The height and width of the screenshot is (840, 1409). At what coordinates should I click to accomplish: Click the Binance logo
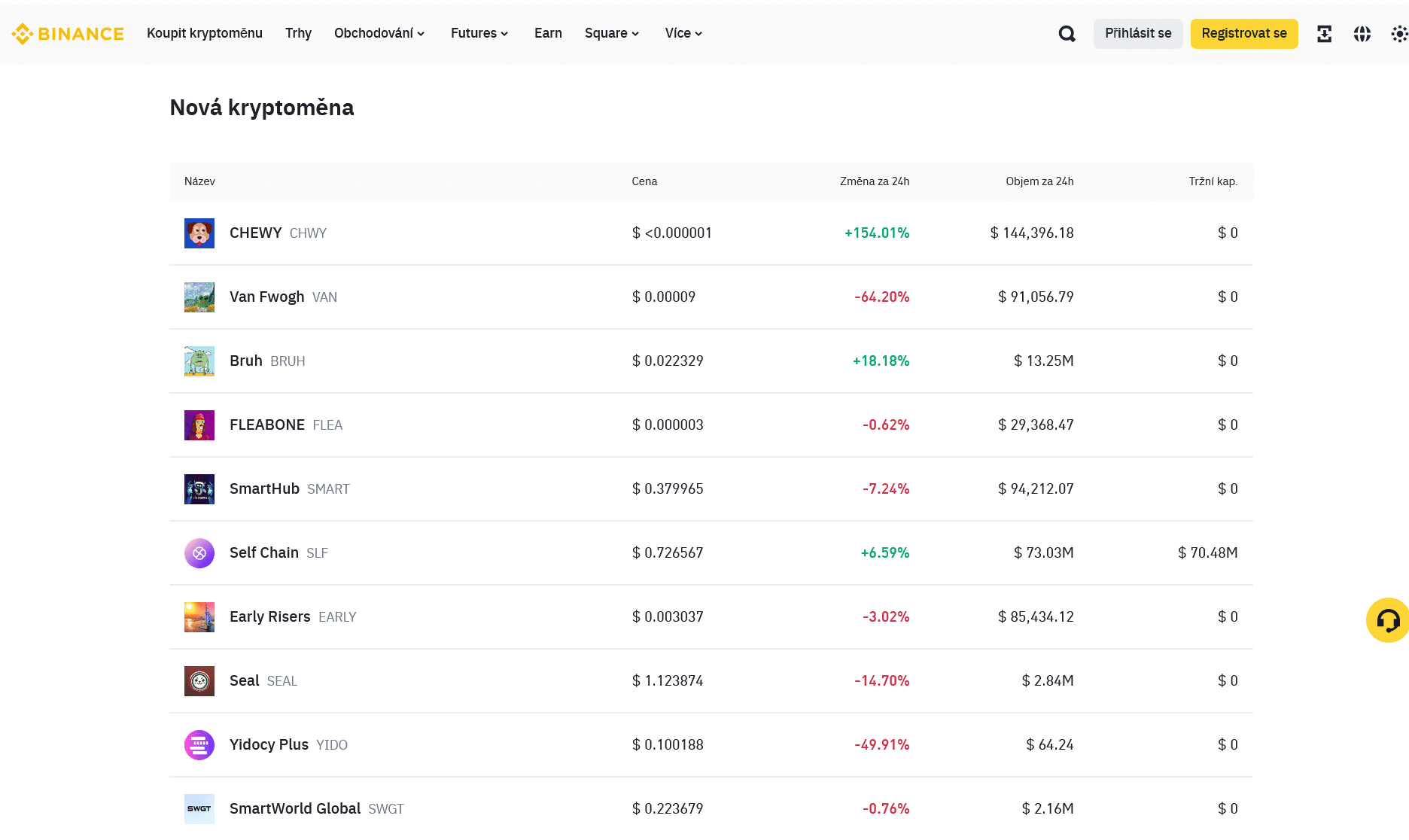click(x=68, y=33)
